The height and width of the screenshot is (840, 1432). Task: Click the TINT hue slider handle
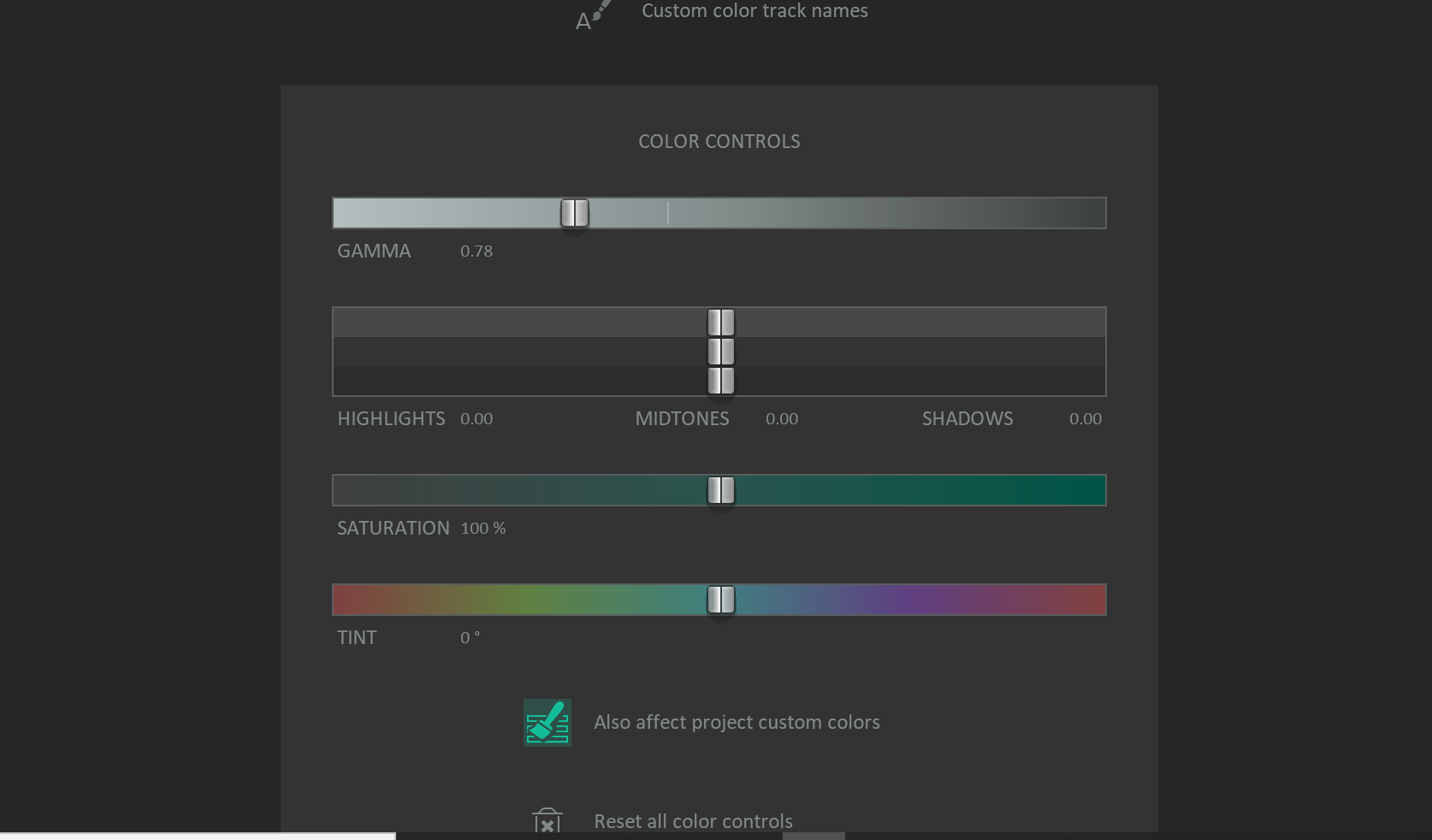click(x=719, y=600)
